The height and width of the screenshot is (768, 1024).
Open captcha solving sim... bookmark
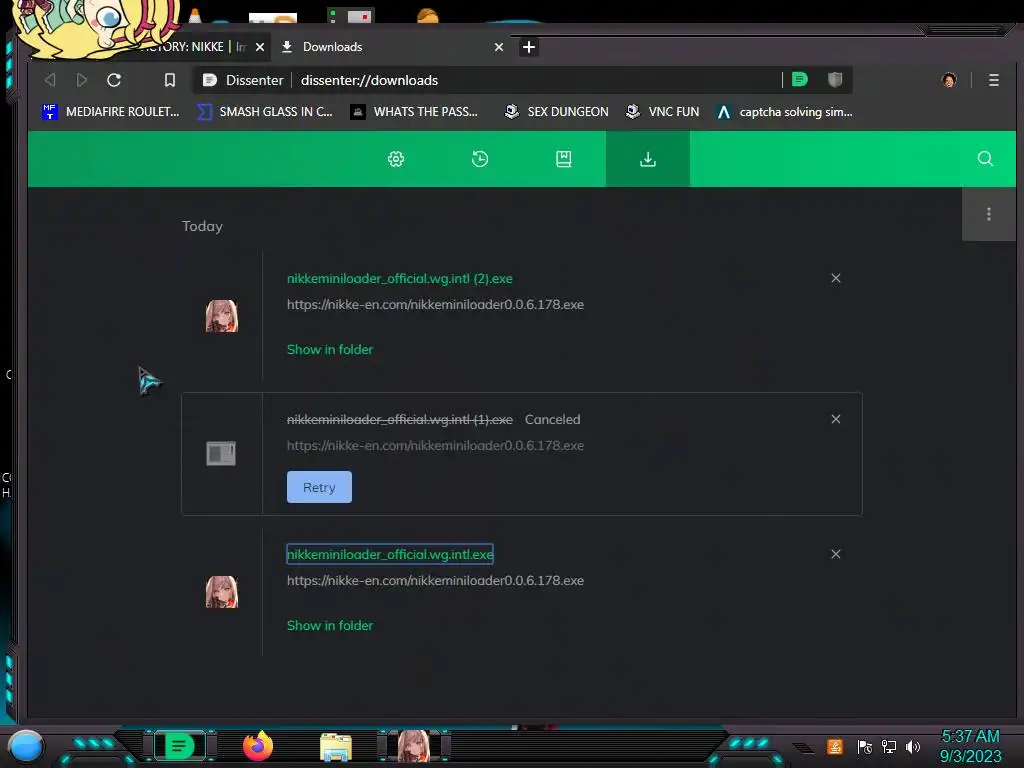click(784, 112)
